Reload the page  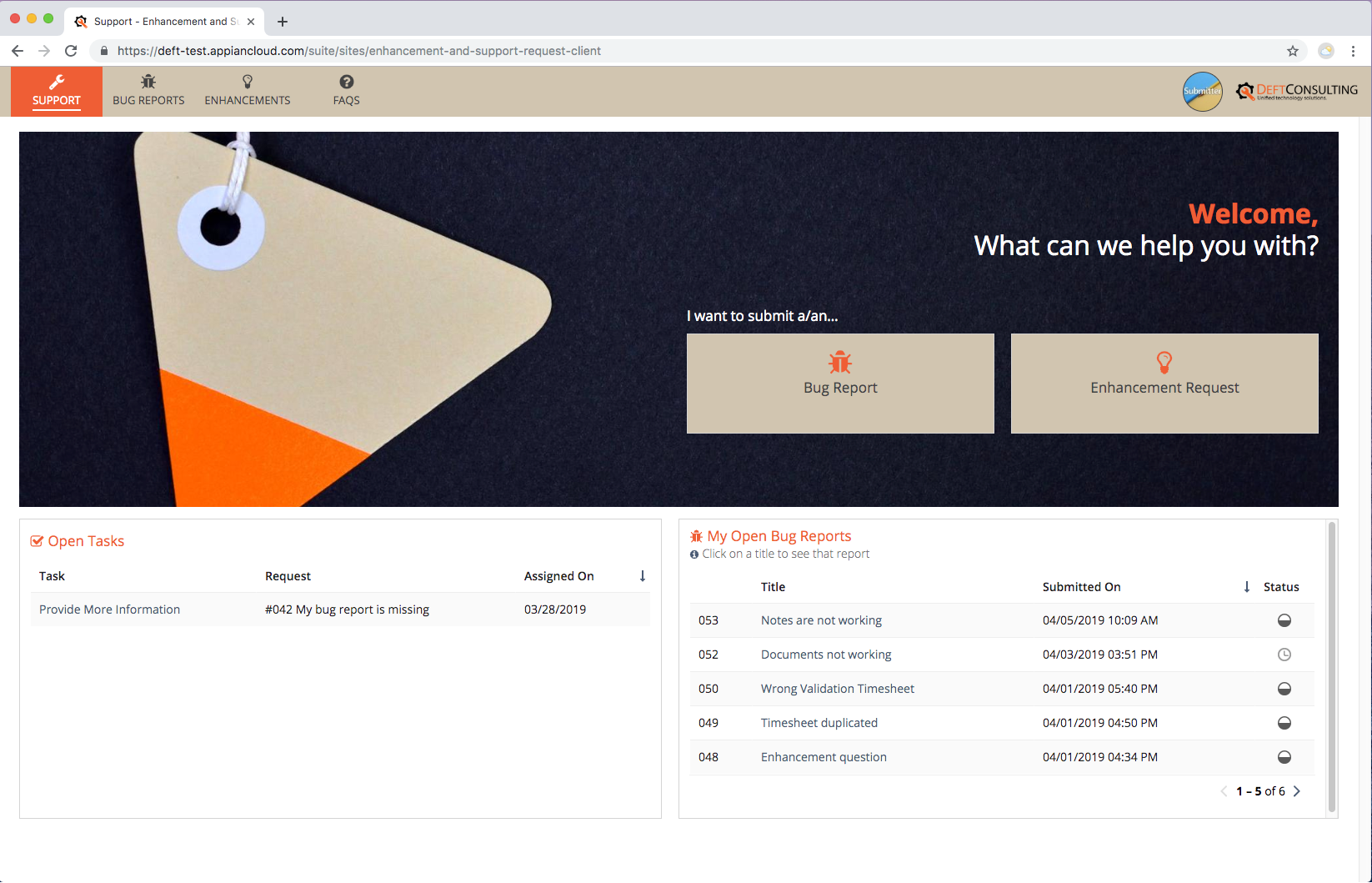(71, 51)
